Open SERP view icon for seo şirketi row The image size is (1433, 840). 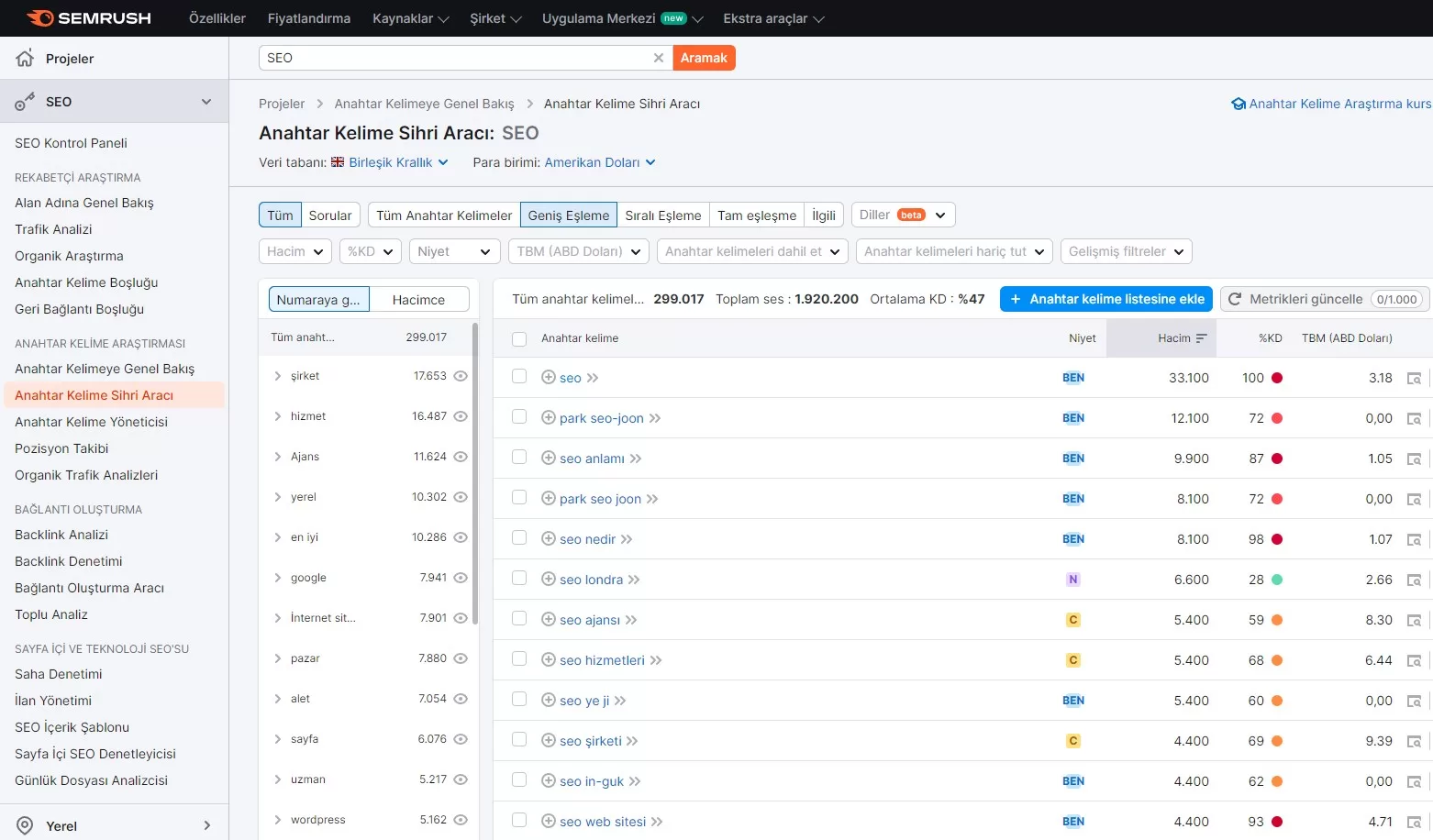1414,741
